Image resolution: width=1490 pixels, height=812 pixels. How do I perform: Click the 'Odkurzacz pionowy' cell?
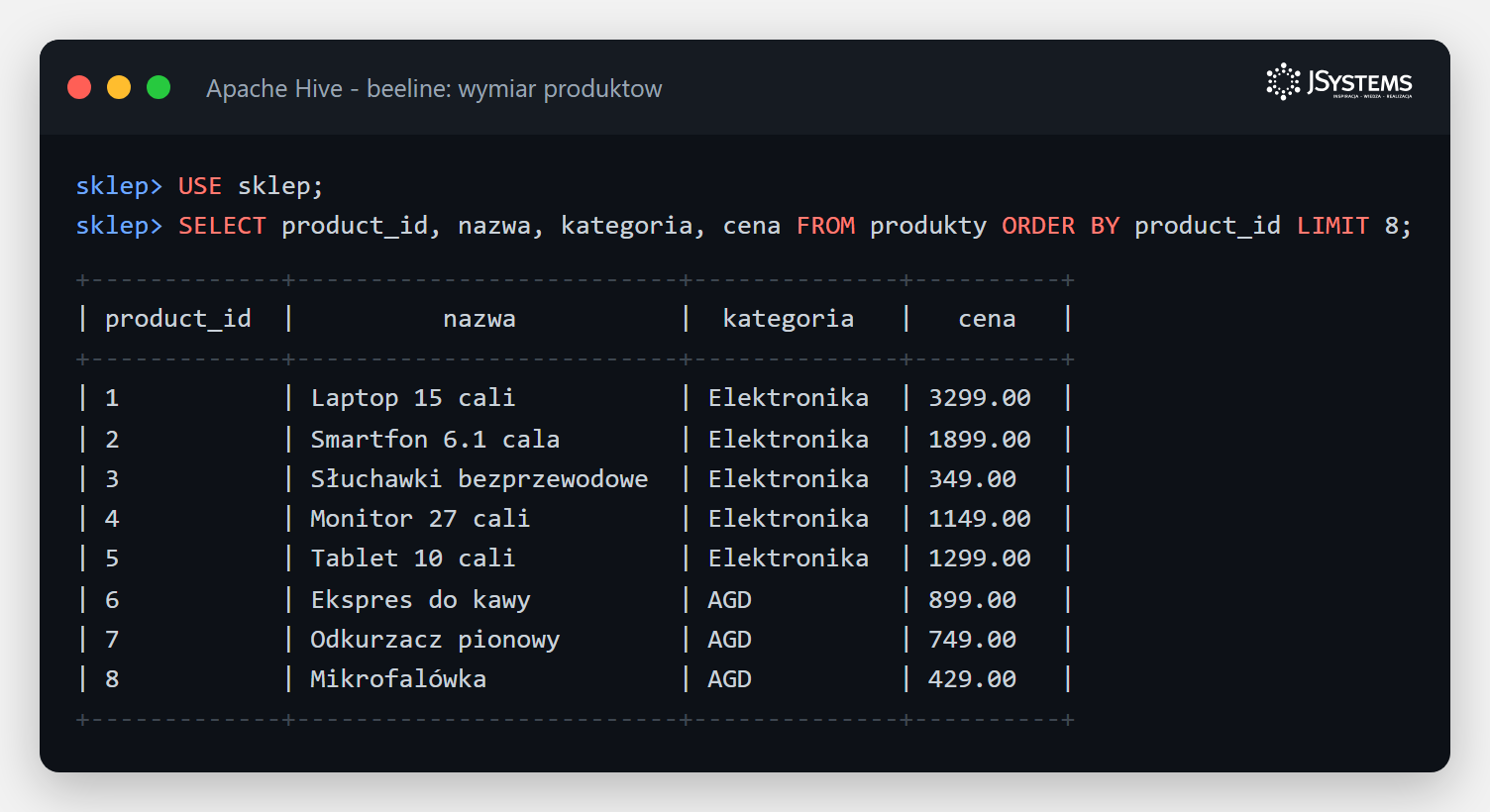435,640
